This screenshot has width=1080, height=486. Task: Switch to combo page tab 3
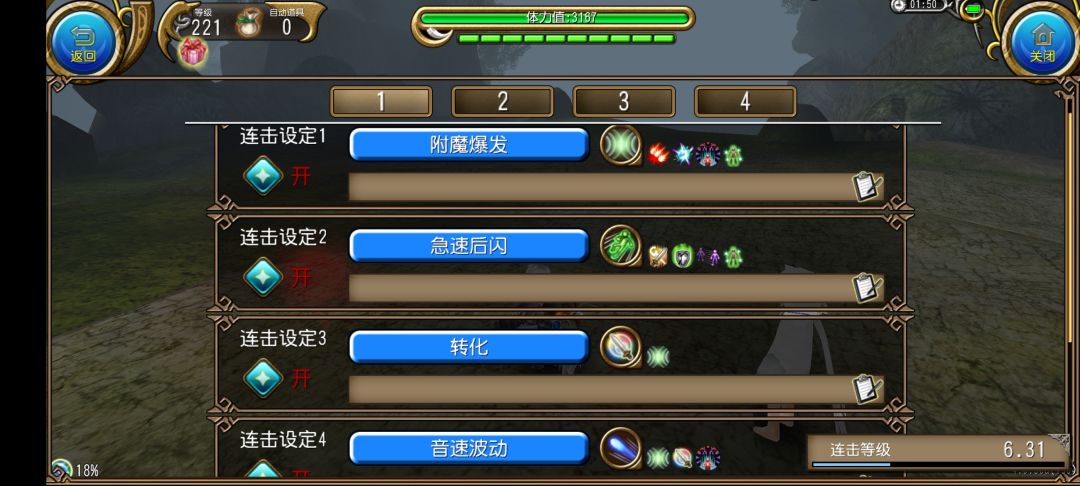[623, 102]
